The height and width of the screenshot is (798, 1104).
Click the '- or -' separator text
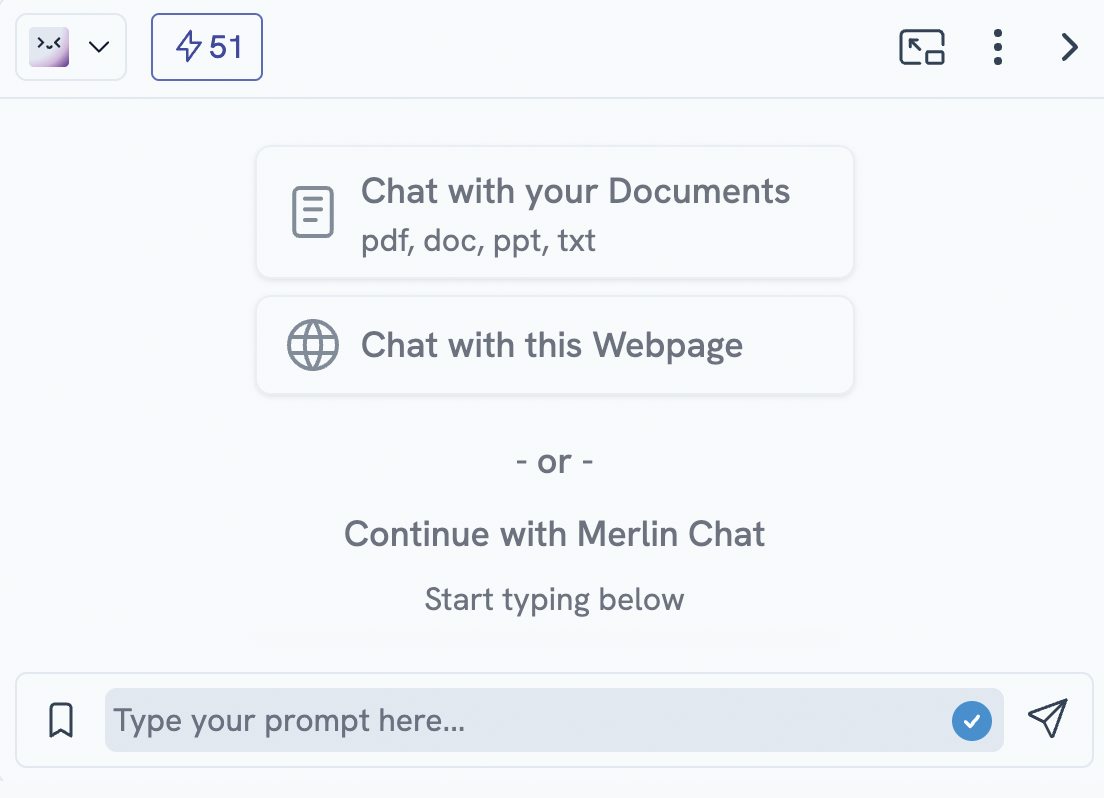pyautogui.click(x=554, y=462)
